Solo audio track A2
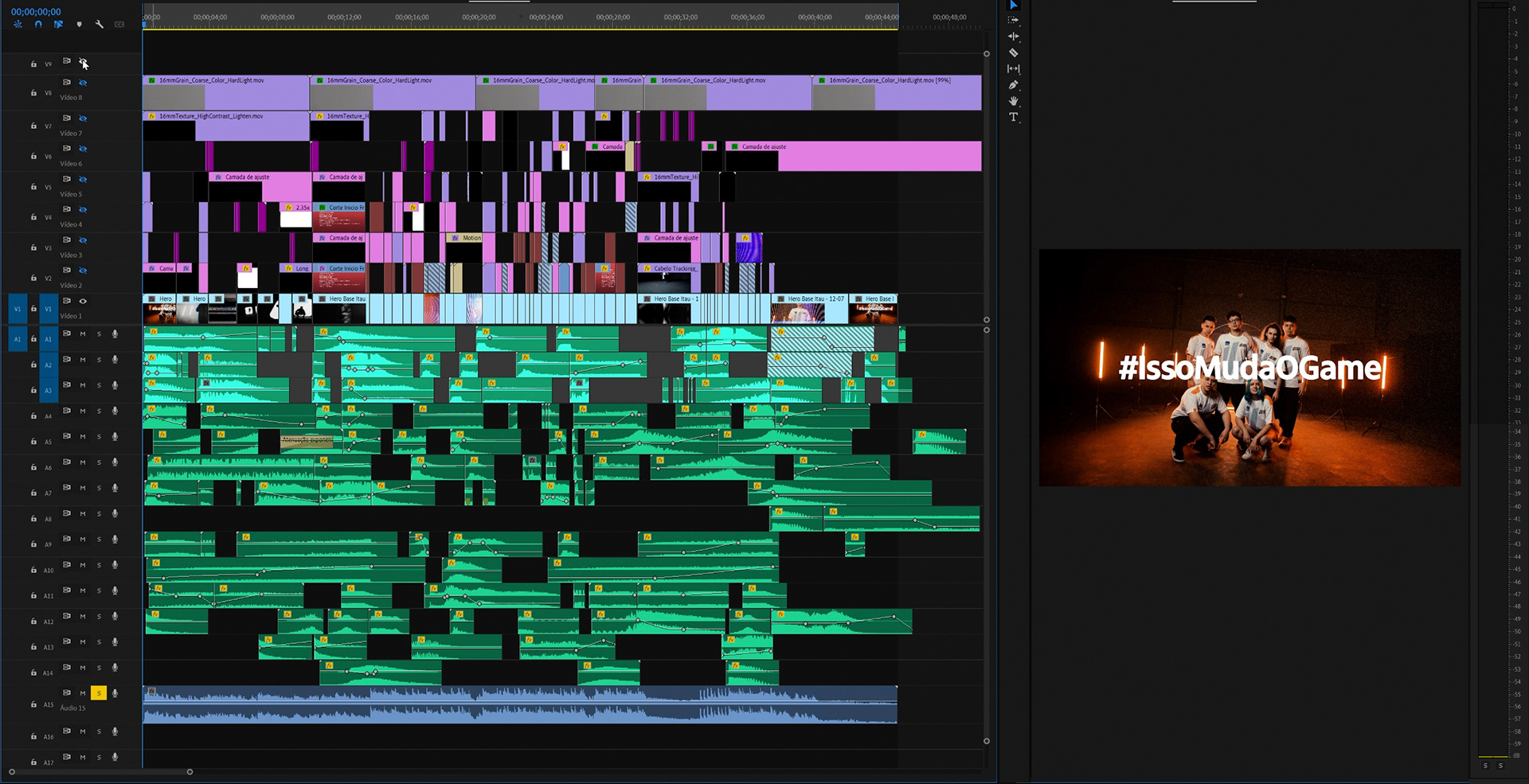This screenshot has height=784, width=1529. 99,360
